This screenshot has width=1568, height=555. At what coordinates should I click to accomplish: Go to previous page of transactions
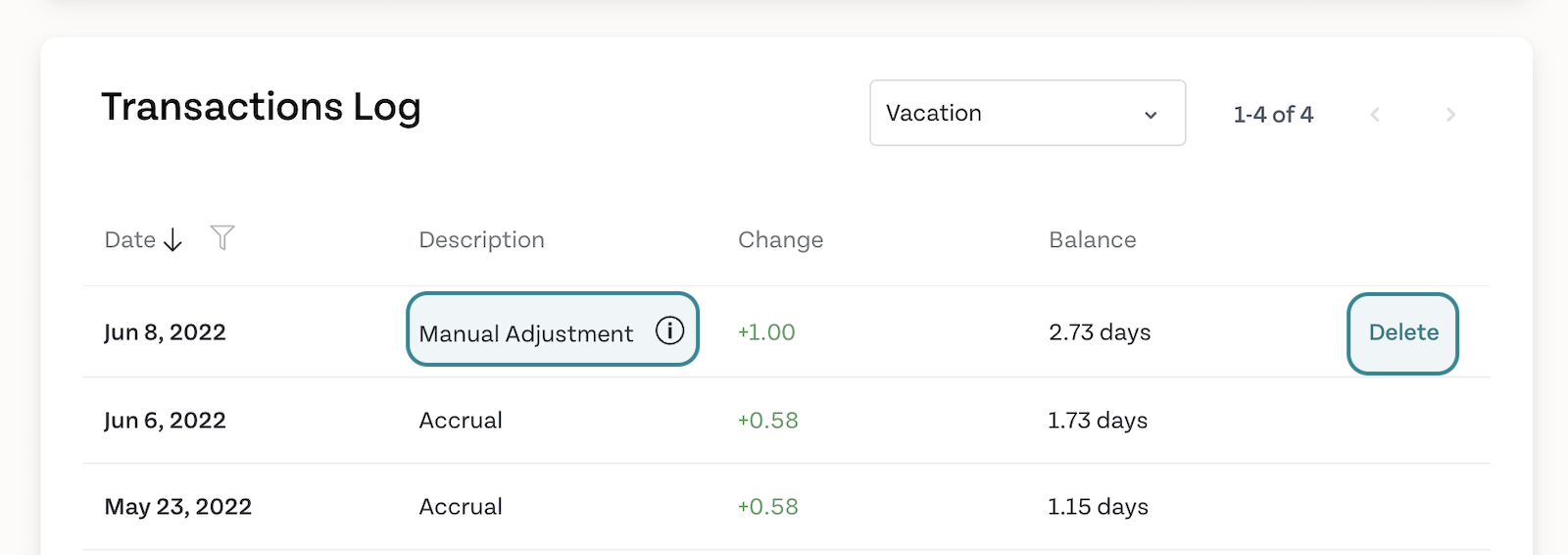[1375, 115]
